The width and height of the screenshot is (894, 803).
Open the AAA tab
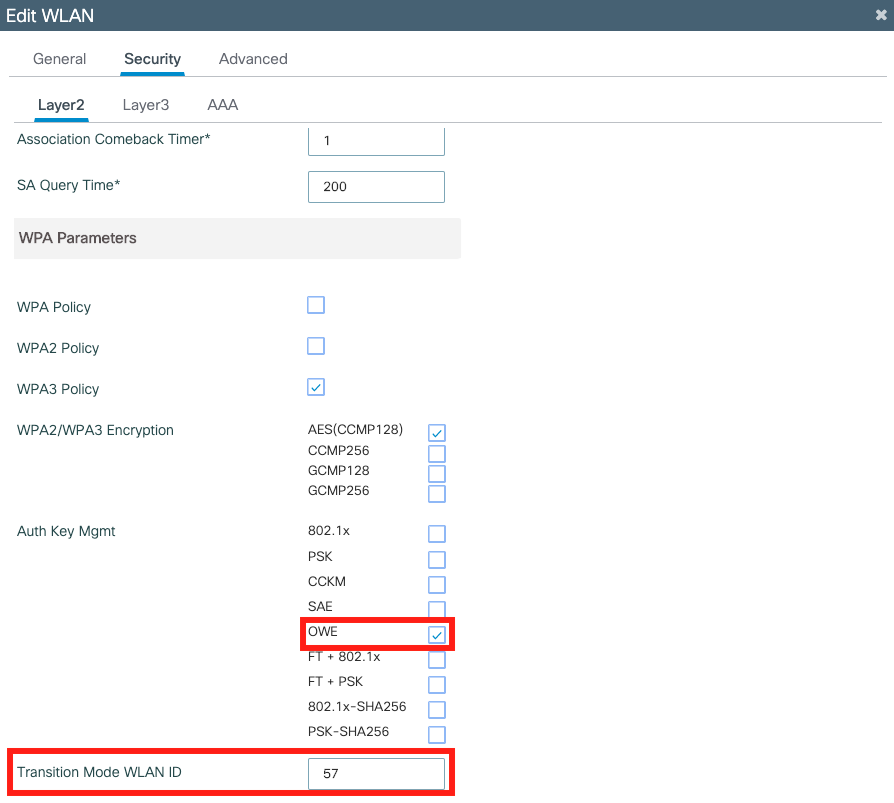pyautogui.click(x=221, y=104)
